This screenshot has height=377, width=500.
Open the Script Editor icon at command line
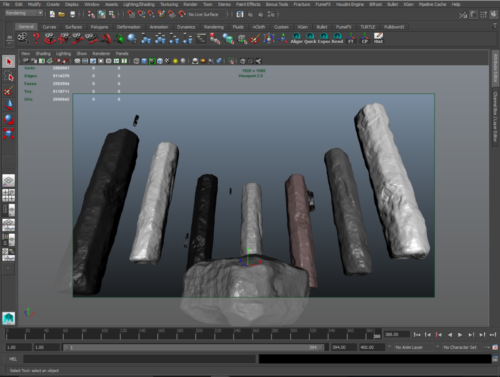click(495, 359)
